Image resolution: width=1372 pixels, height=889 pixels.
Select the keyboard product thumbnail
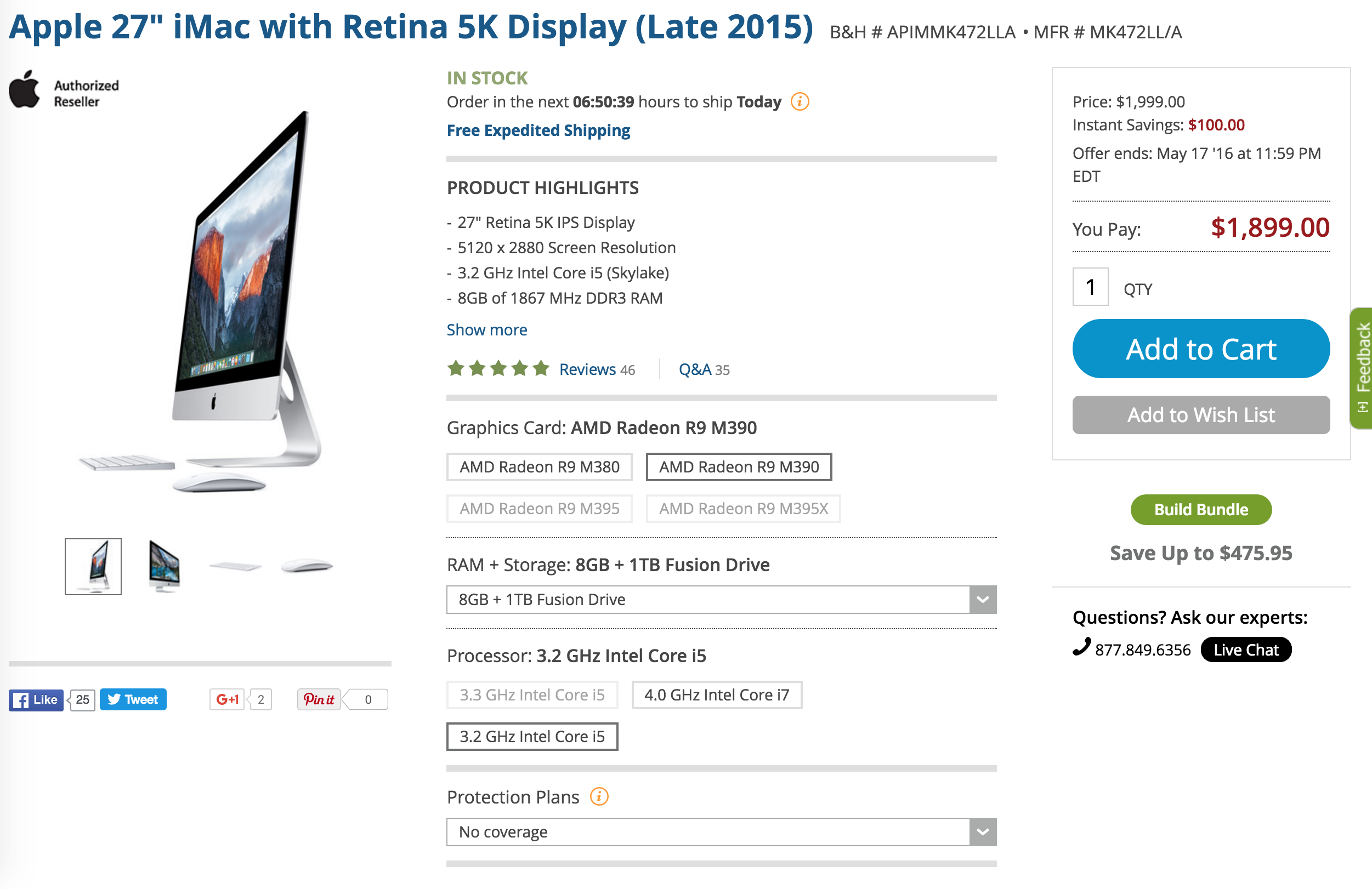click(x=235, y=566)
